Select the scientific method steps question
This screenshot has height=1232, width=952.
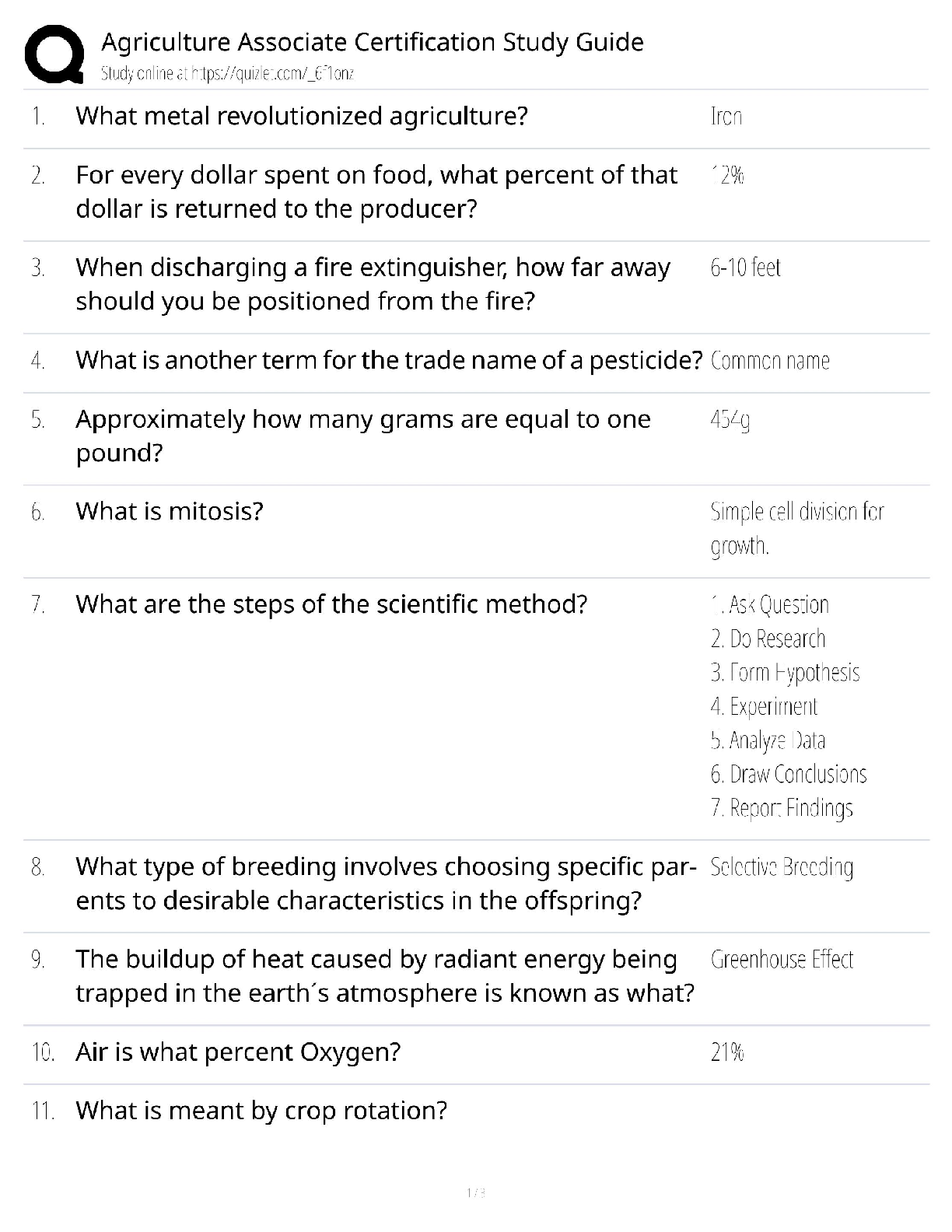331,604
